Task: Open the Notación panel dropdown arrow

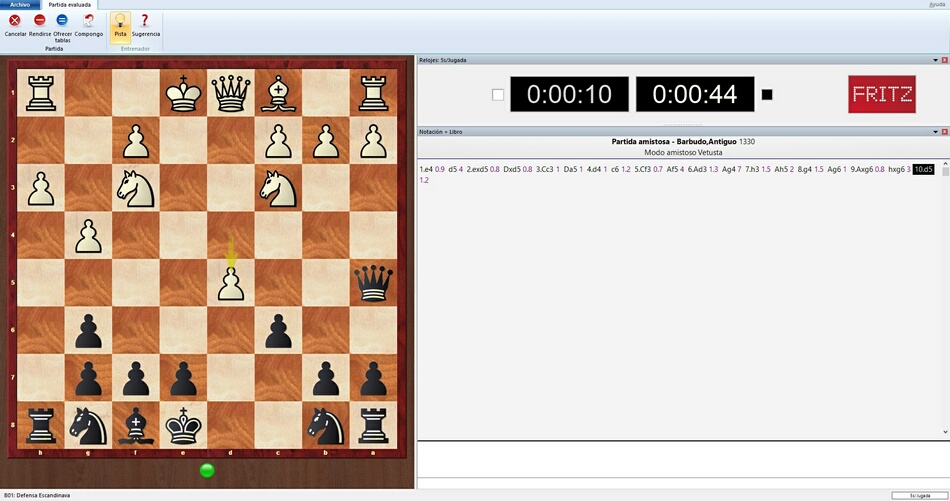Action: tap(935, 131)
